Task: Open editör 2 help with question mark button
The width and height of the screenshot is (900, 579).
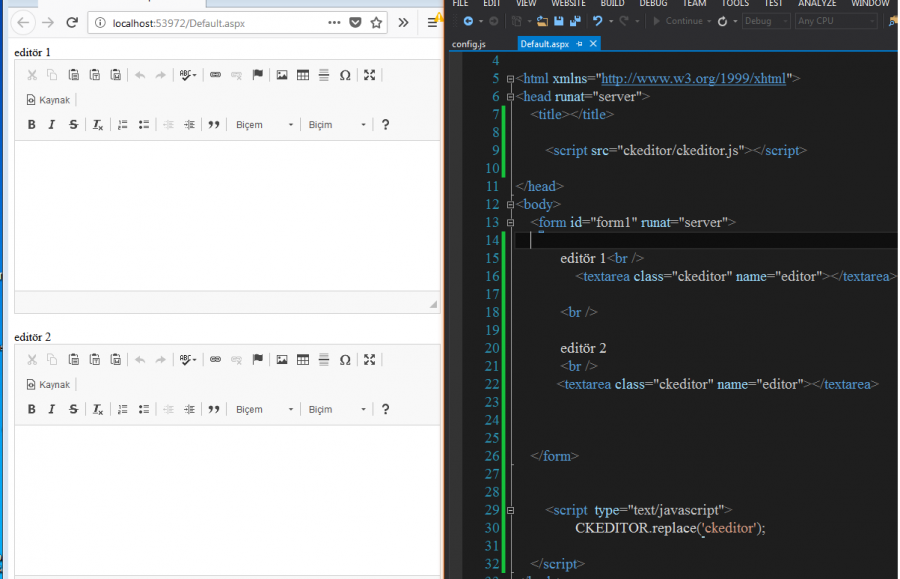Action: pyautogui.click(x=386, y=408)
